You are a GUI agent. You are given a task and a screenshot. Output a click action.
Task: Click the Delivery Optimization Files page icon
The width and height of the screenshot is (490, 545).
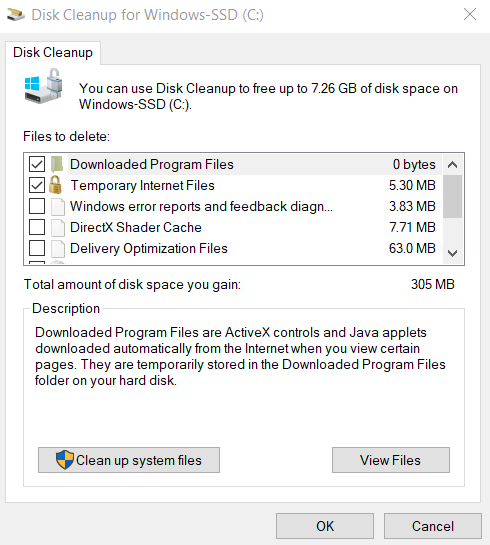(x=58, y=248)
